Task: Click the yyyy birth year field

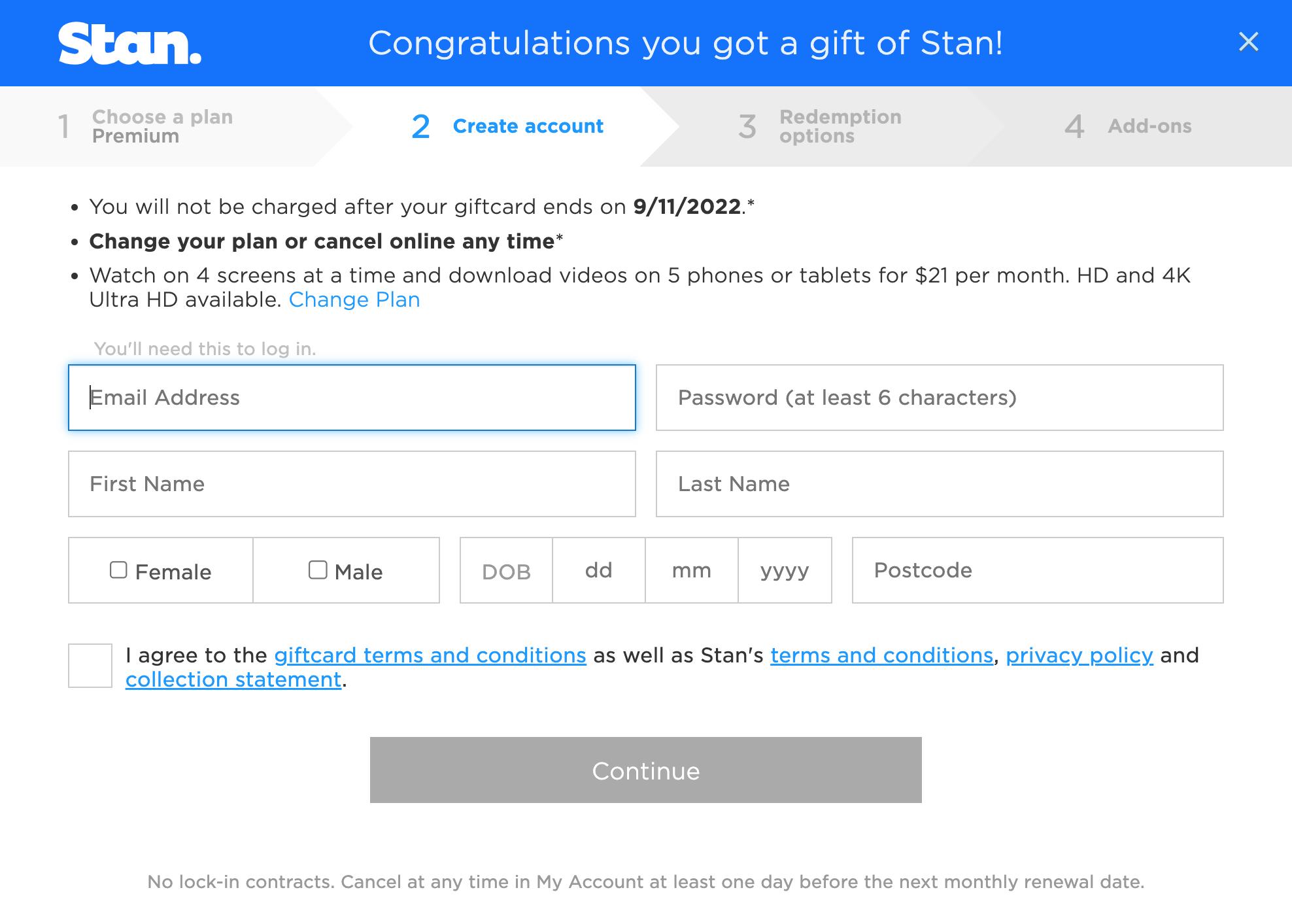Action: tap(784, 570)
